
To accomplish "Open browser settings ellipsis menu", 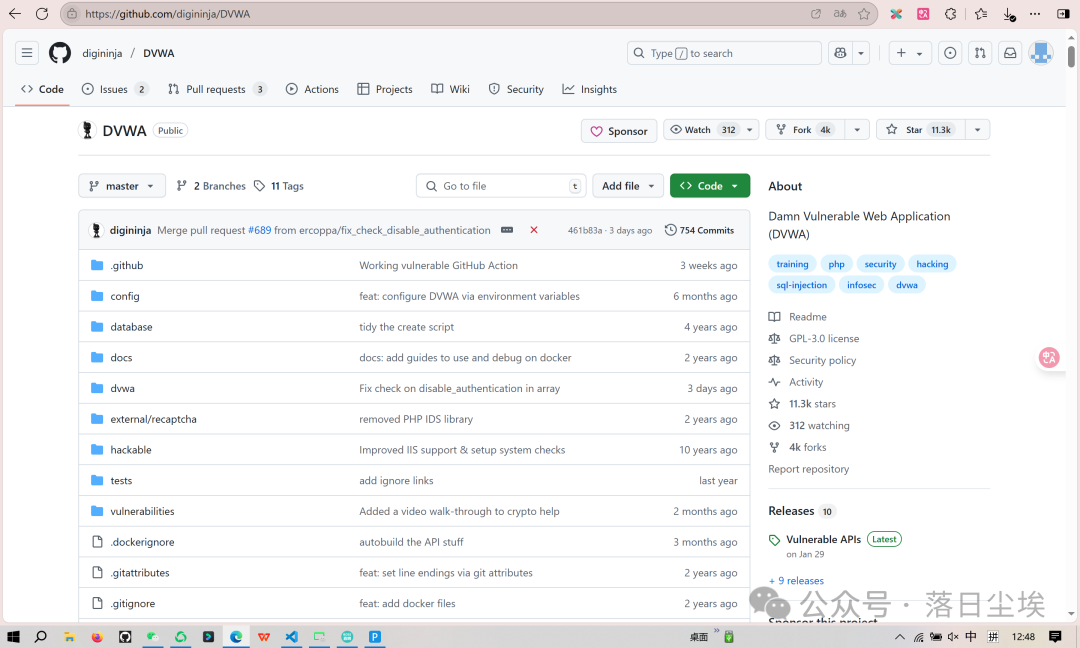I will coord(1035,14).
